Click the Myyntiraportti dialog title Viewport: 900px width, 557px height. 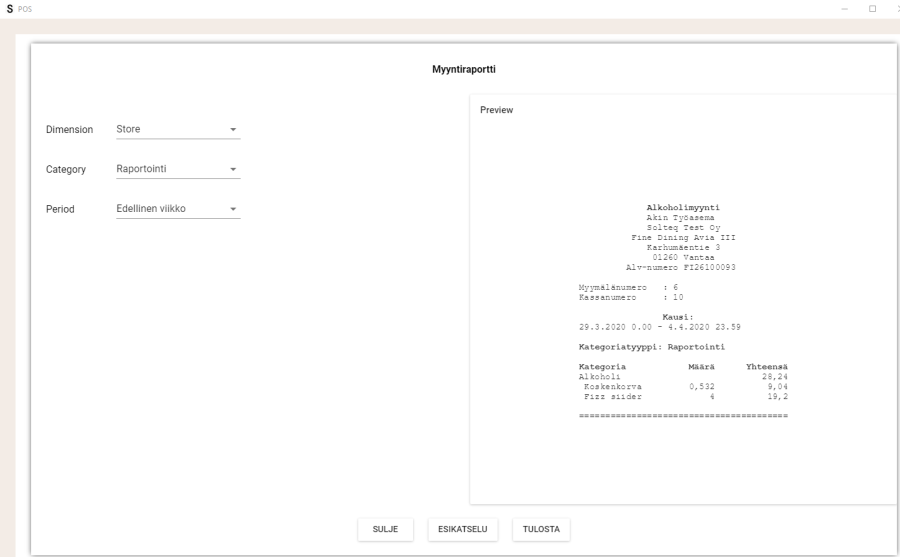pos(464,70)
